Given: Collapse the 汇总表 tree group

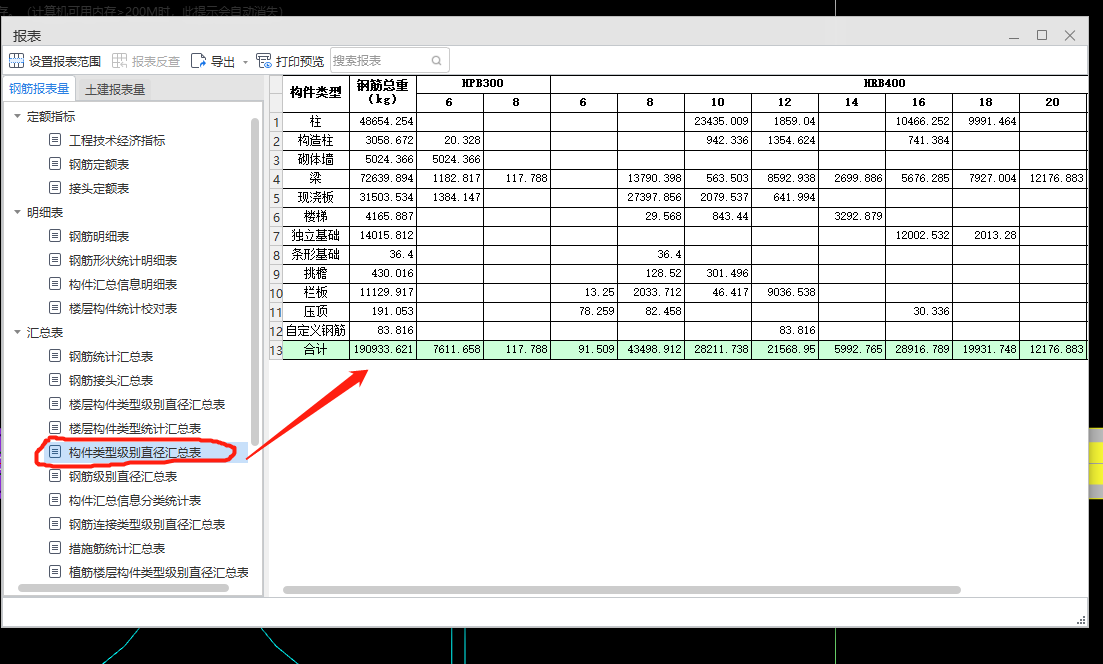Looking at the screenshot, I should click(18, 332).
